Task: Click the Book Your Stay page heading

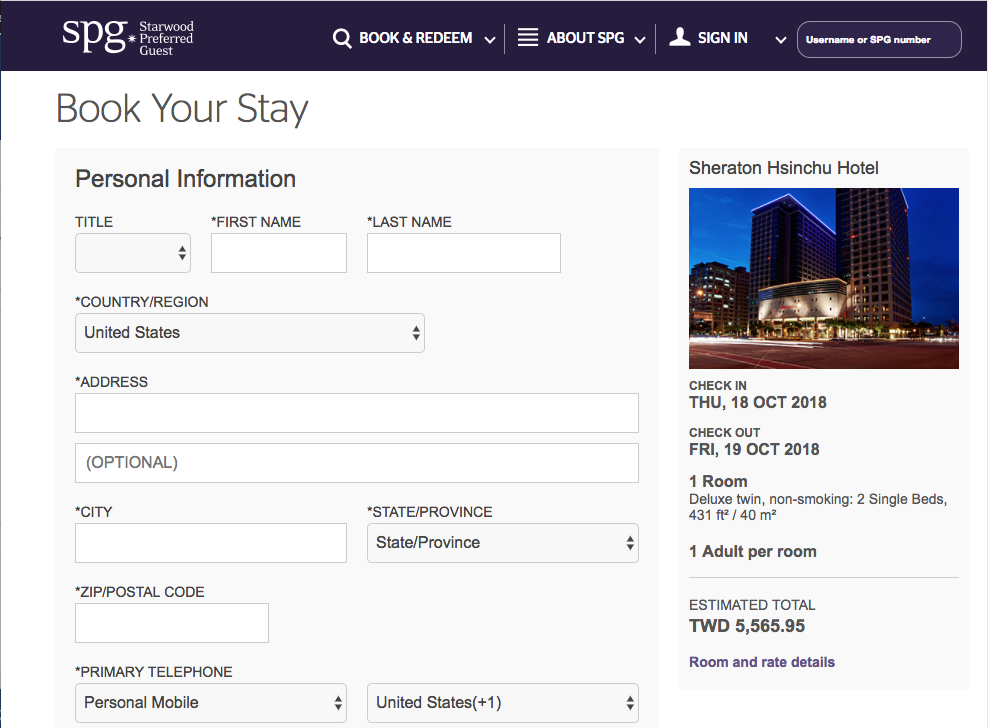Action: (x=182, y=108)
